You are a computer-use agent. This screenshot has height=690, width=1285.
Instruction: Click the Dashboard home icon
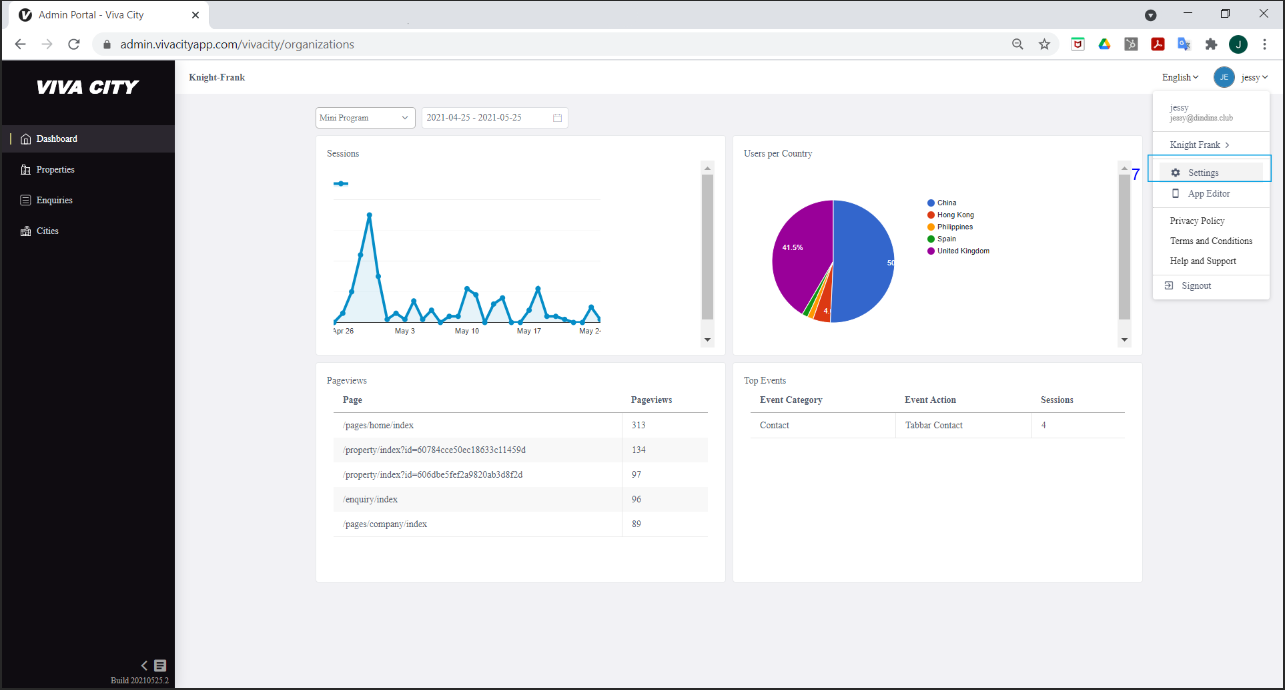(26, 139)
